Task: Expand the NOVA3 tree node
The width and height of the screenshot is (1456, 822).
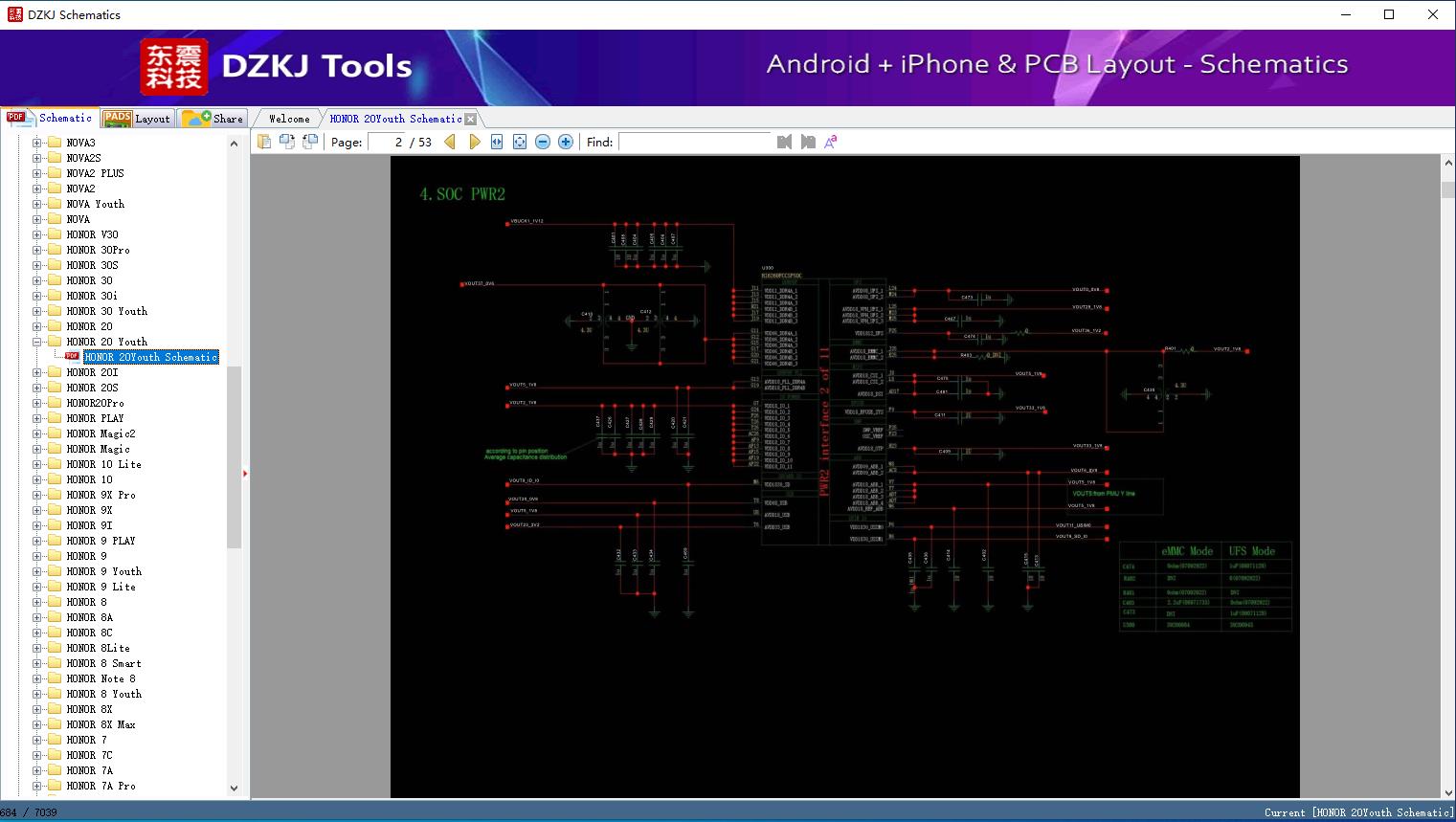Action: [x=37, y=143]
